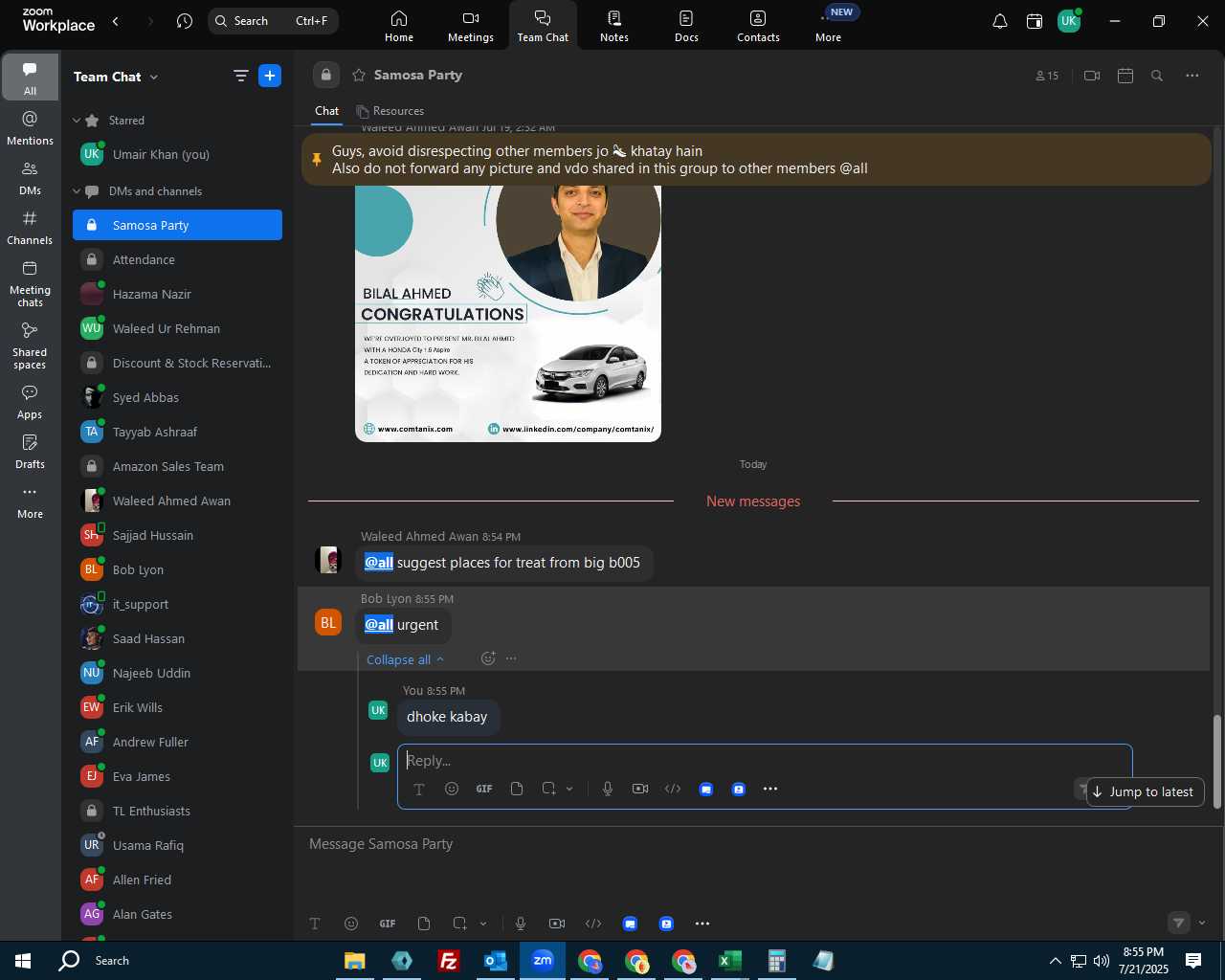Image resolution: width=1225 pixels, height=980 pixels.
Task: Open More in the left sidebar
Action: point(30,501)
